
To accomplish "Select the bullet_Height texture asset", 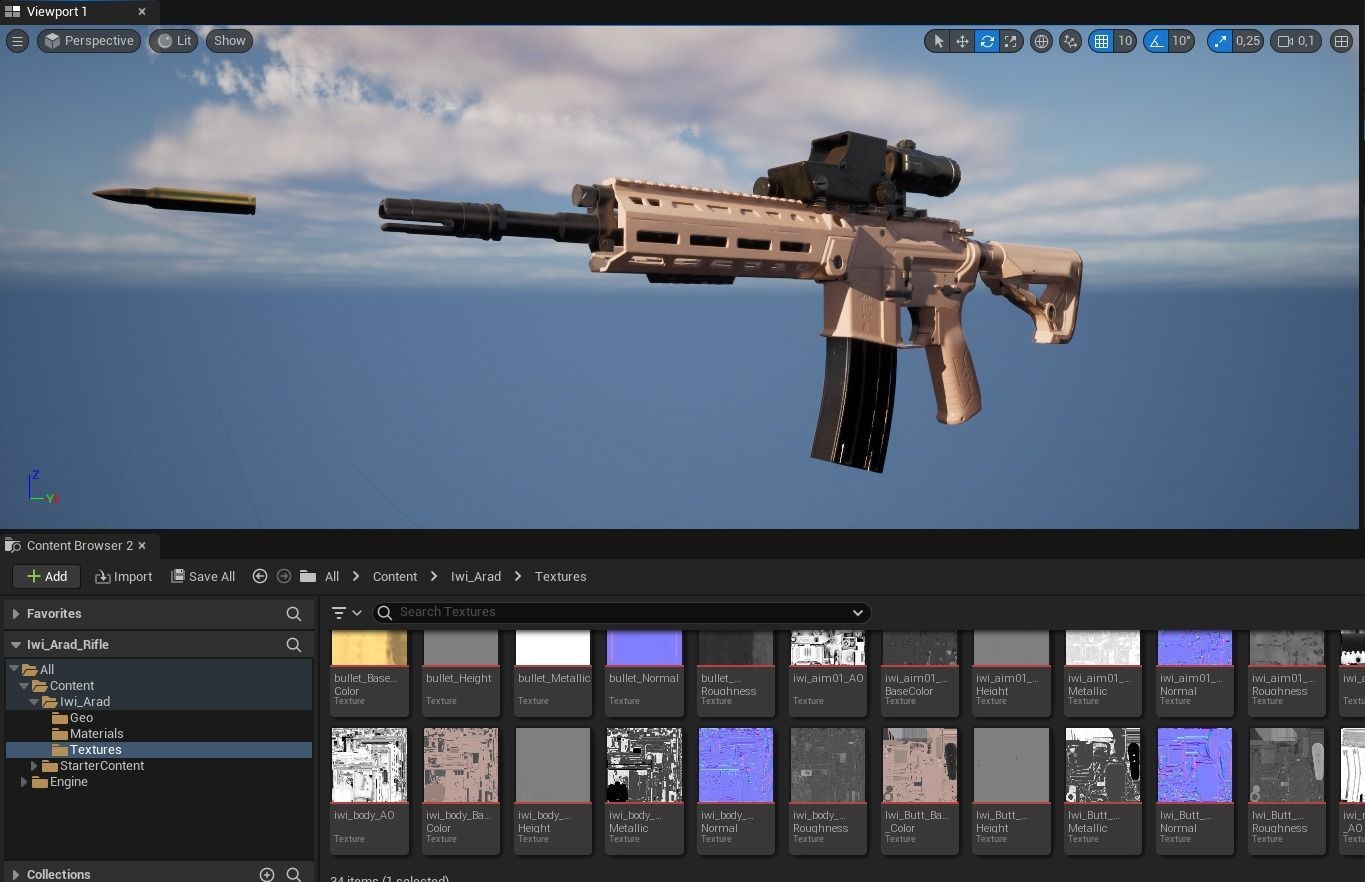I will [461, 672].
